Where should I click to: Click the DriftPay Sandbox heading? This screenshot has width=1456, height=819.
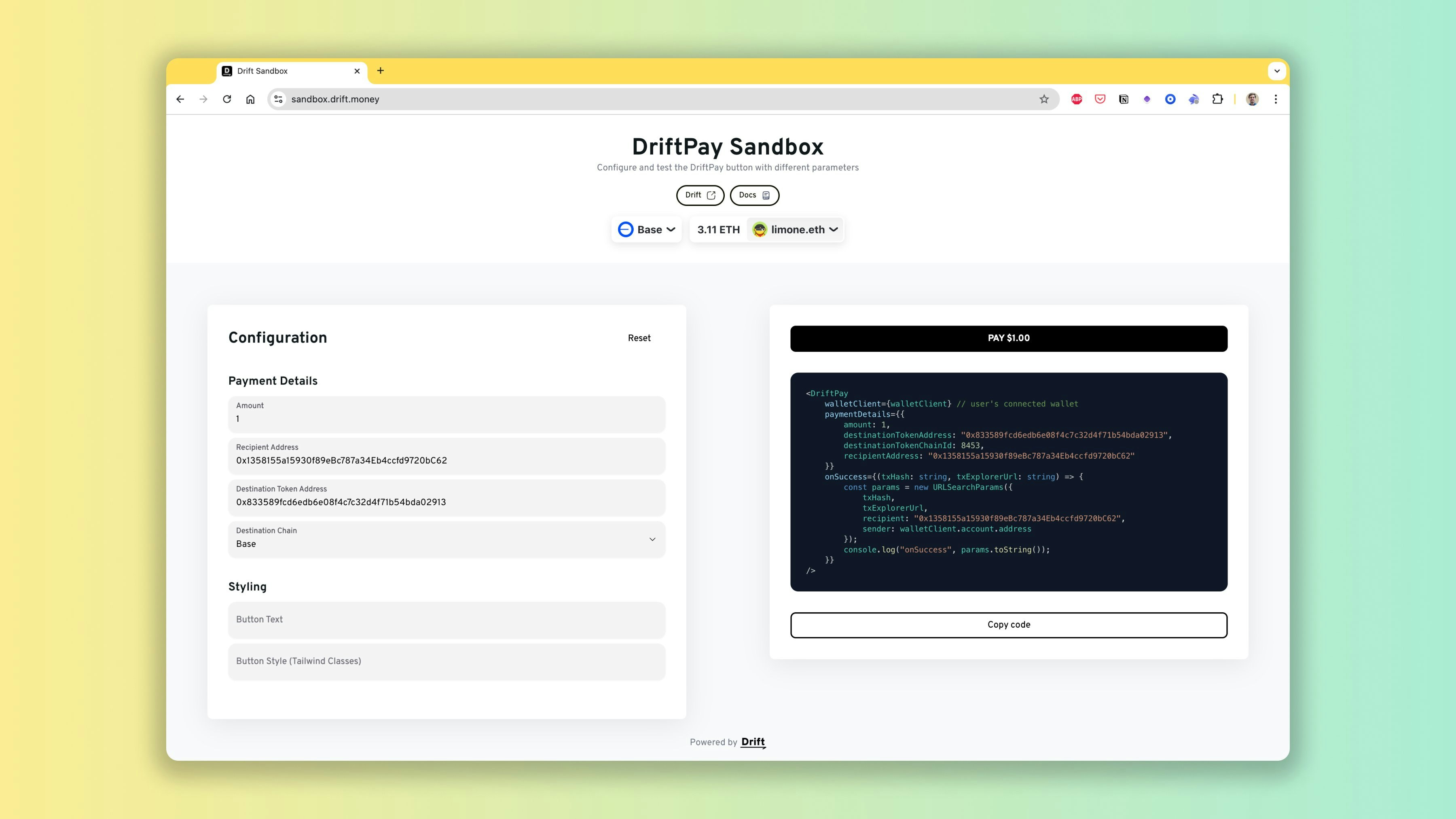click(728, 147)
